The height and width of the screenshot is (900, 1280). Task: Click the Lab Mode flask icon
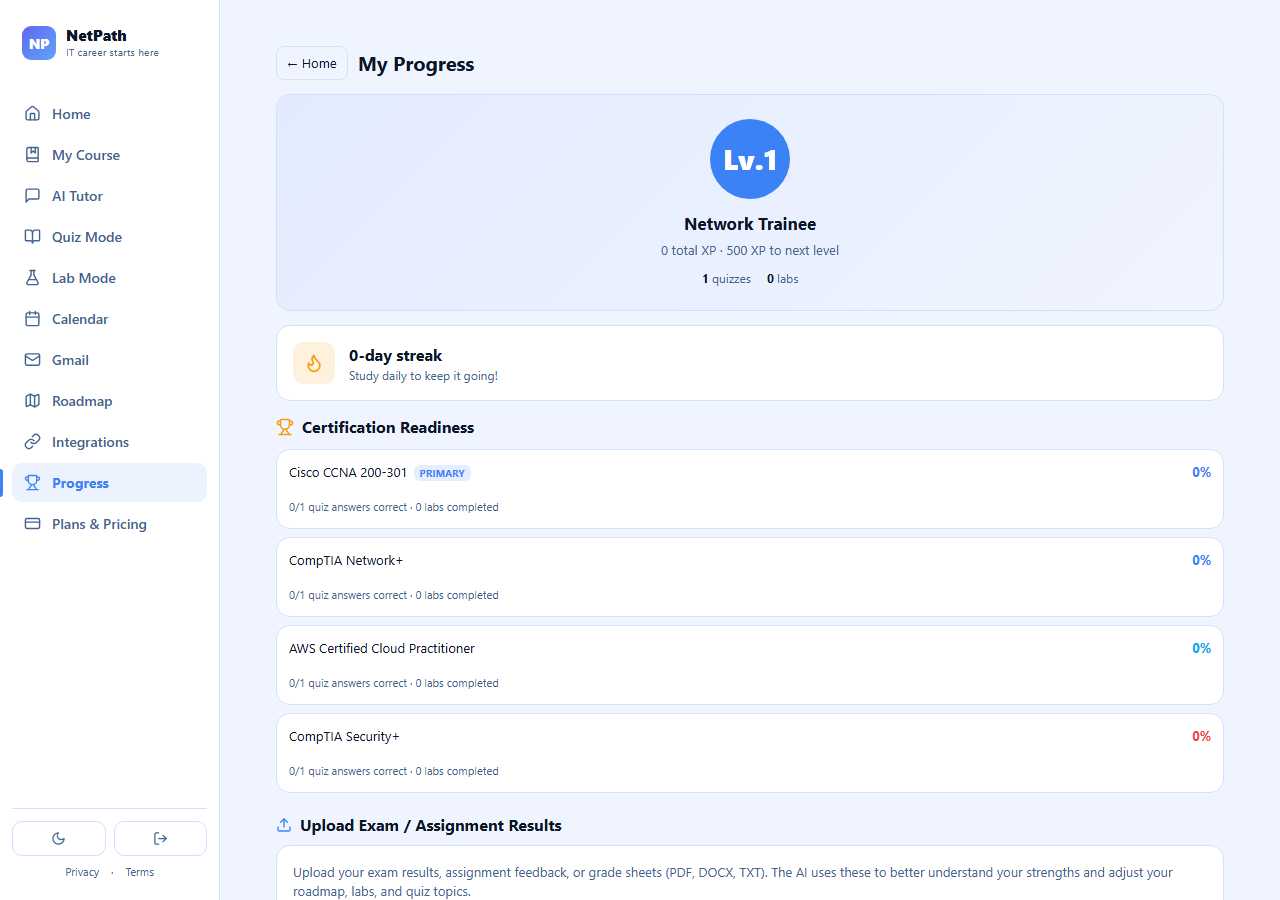(x=33, y=278)
